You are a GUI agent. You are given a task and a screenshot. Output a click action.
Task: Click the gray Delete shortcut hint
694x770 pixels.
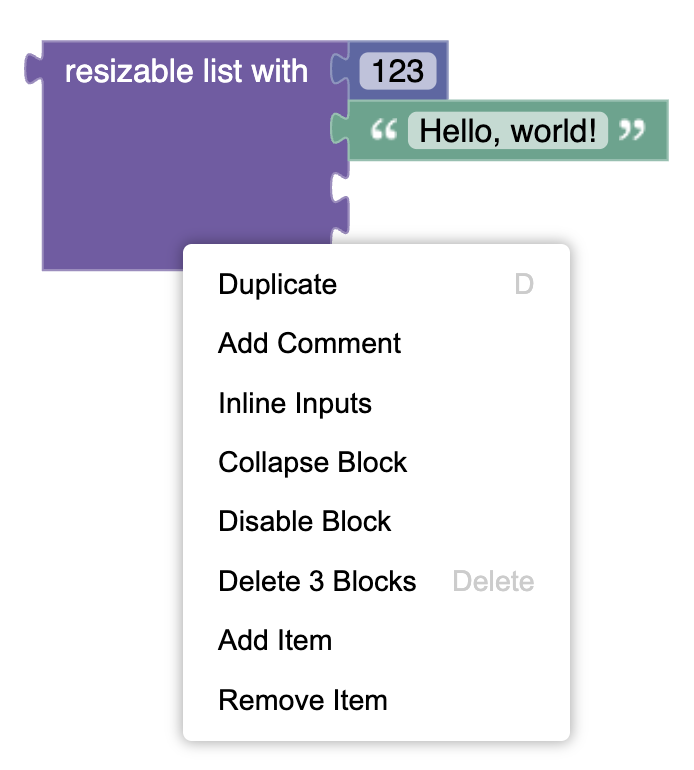pyautogui.click(x=493, y=581)
